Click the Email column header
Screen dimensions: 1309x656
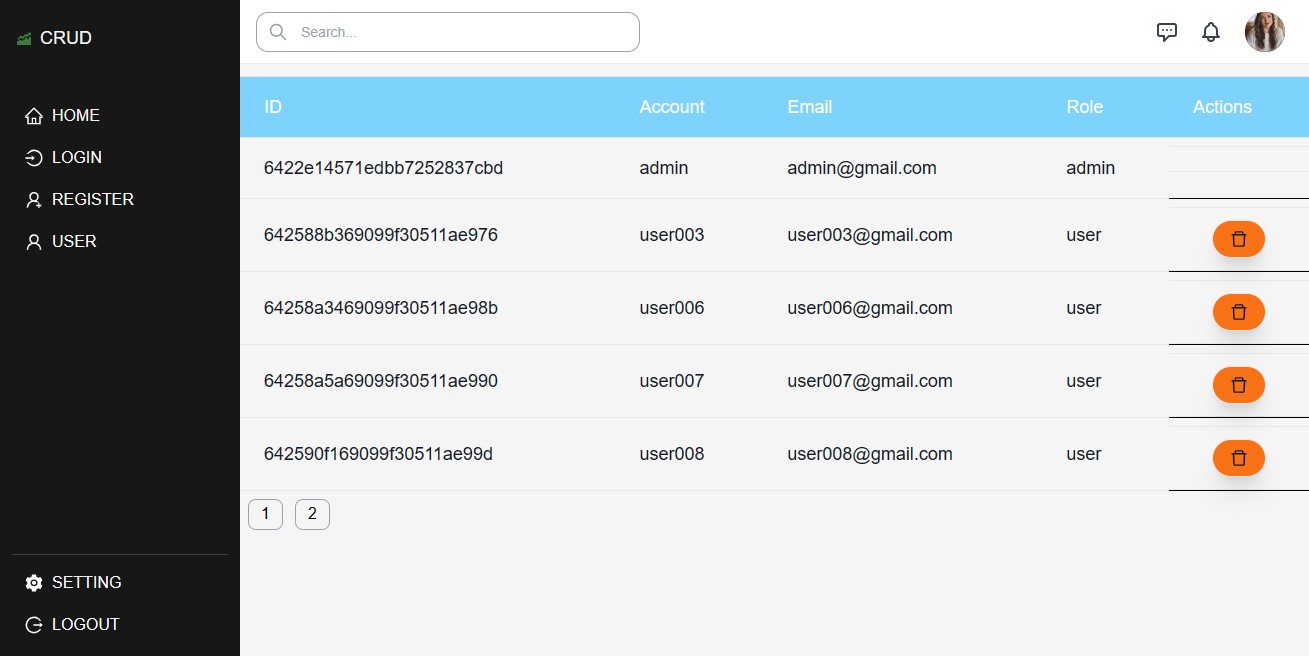pos(810,107)
